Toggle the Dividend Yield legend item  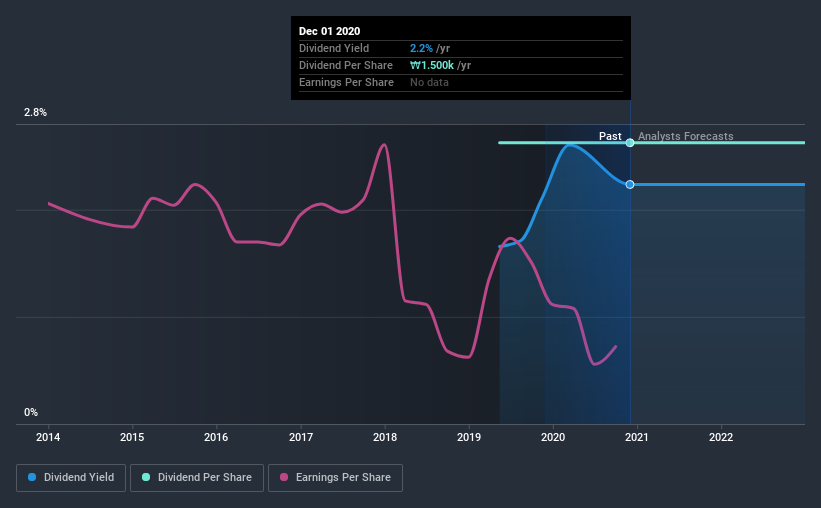click(72, 478)
